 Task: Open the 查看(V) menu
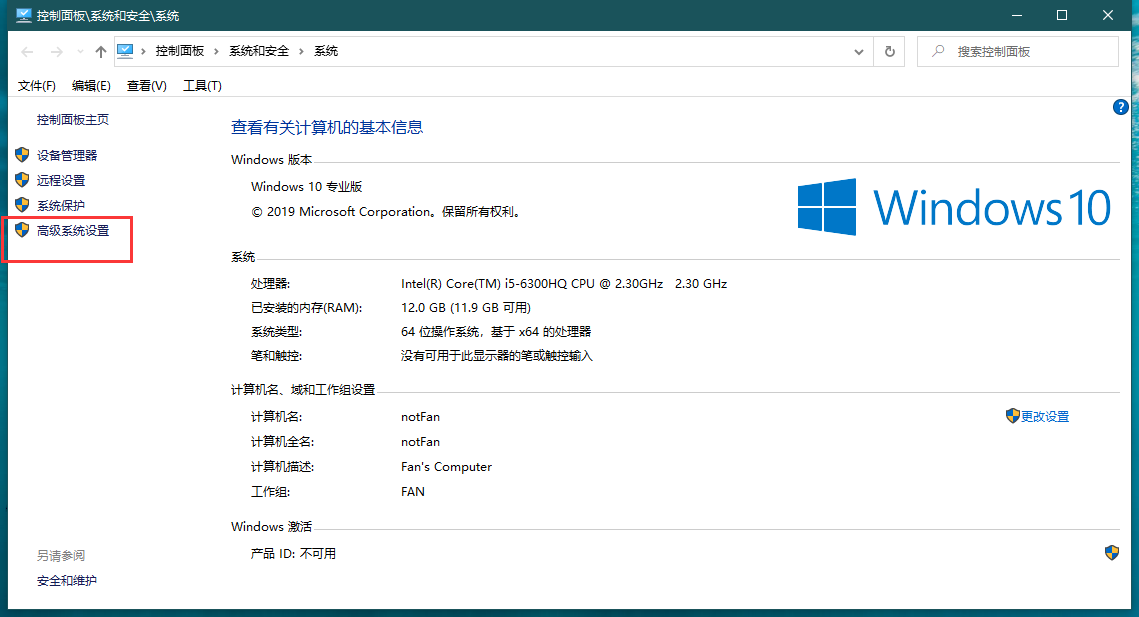click(x=146, y=86)
